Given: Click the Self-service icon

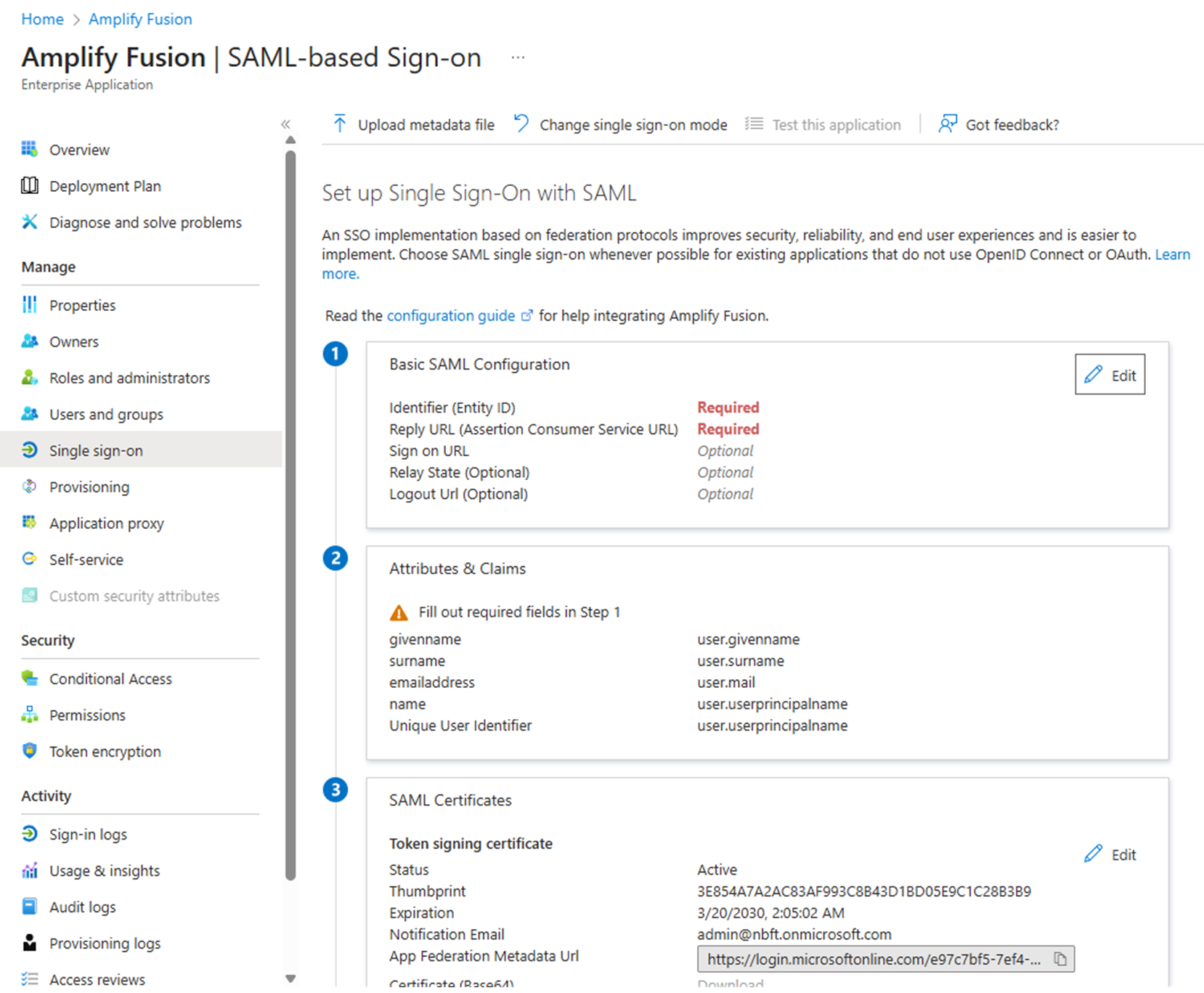Looking at the screenshot, I should click(29, 559).
